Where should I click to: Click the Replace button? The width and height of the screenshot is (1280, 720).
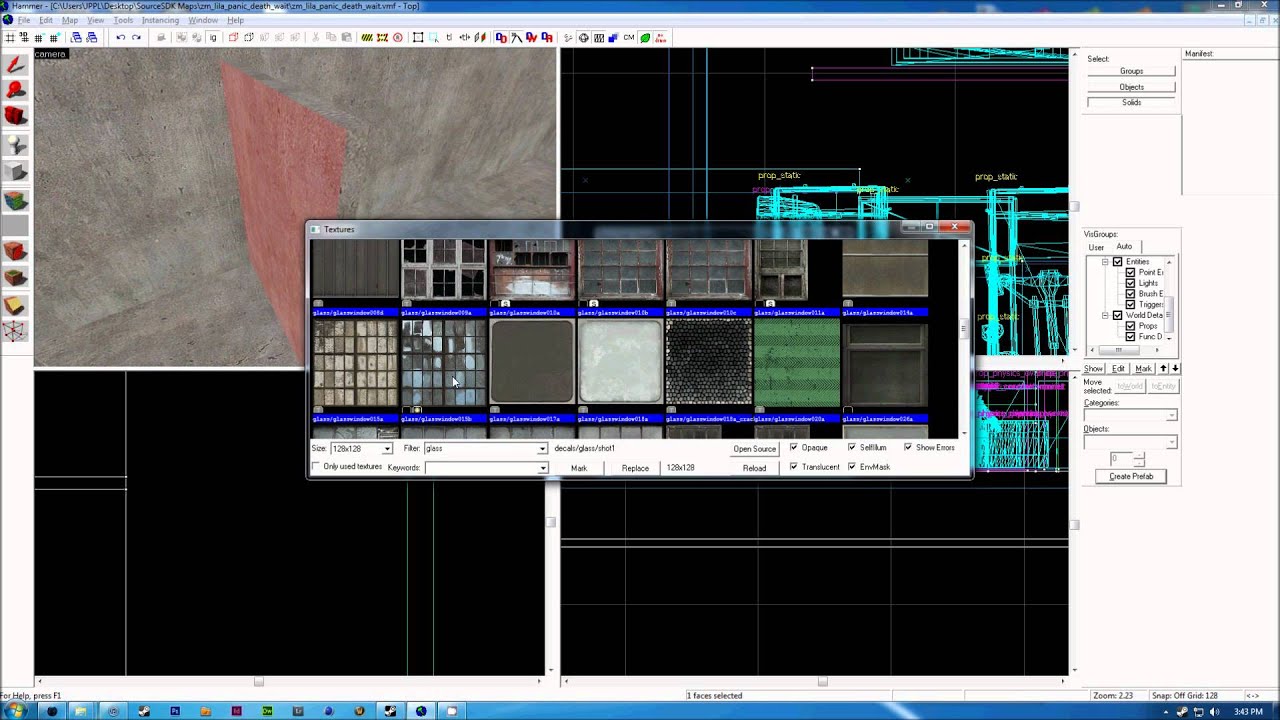click(635, 468)
